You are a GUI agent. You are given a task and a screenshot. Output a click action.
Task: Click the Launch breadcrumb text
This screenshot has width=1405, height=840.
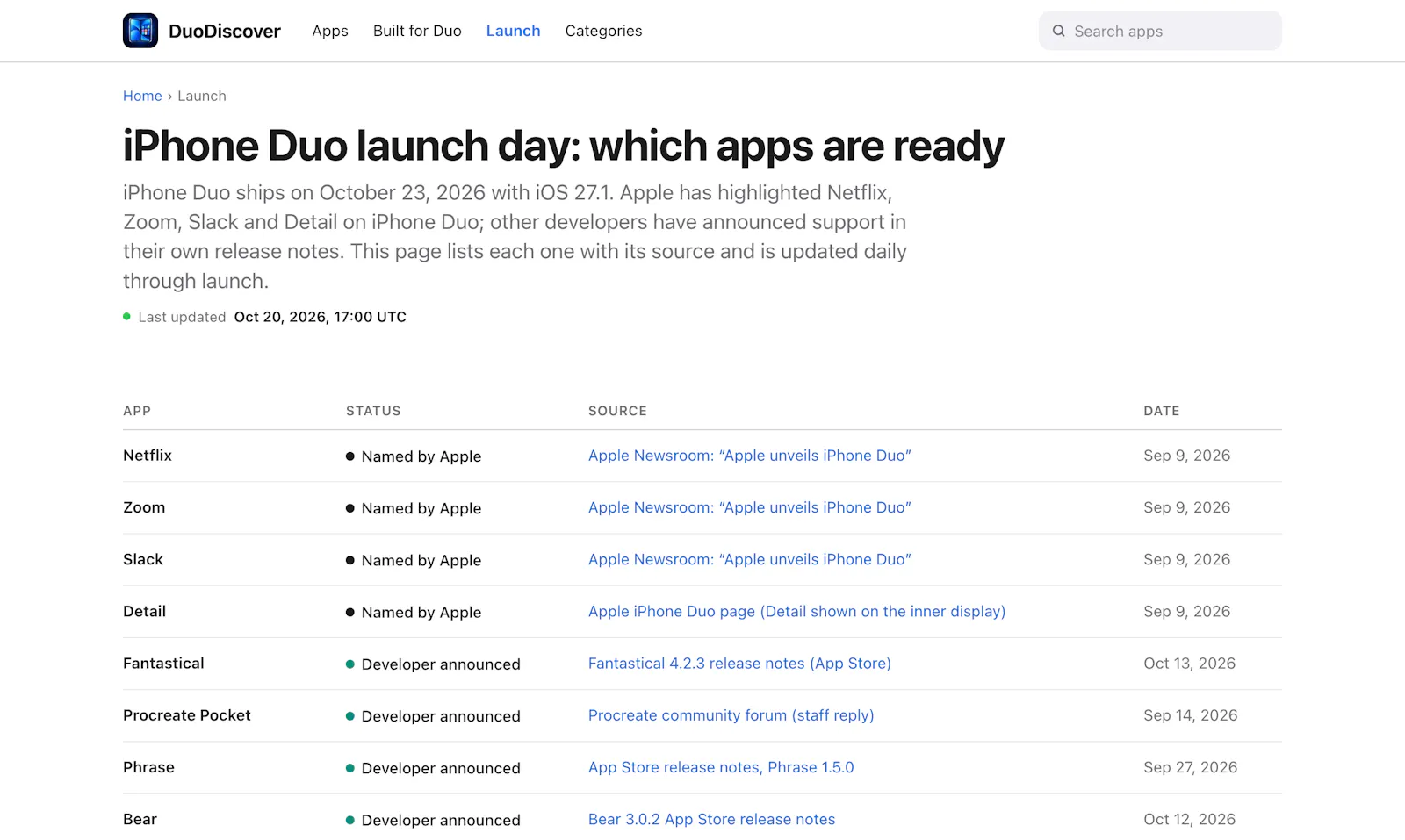click(x=202, y=96)
